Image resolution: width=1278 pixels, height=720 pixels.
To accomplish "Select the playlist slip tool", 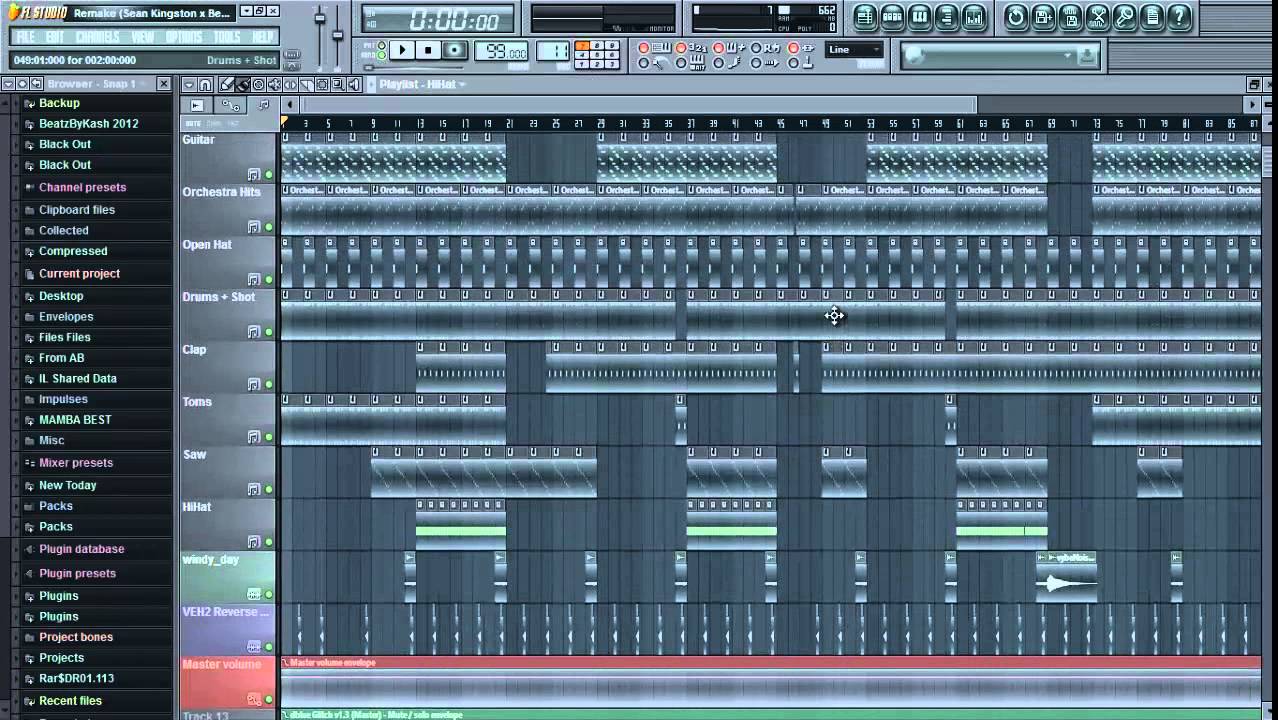I will coord(290,85).
